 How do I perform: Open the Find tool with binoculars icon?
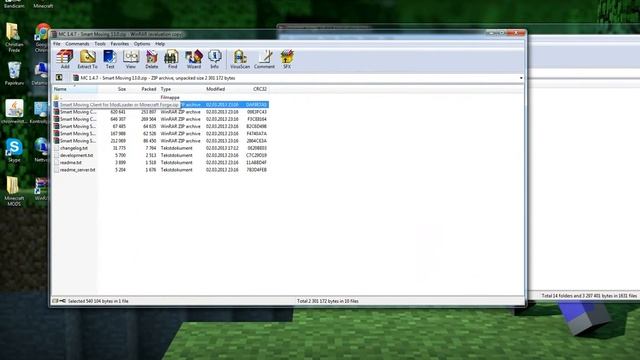click(172, 59)
